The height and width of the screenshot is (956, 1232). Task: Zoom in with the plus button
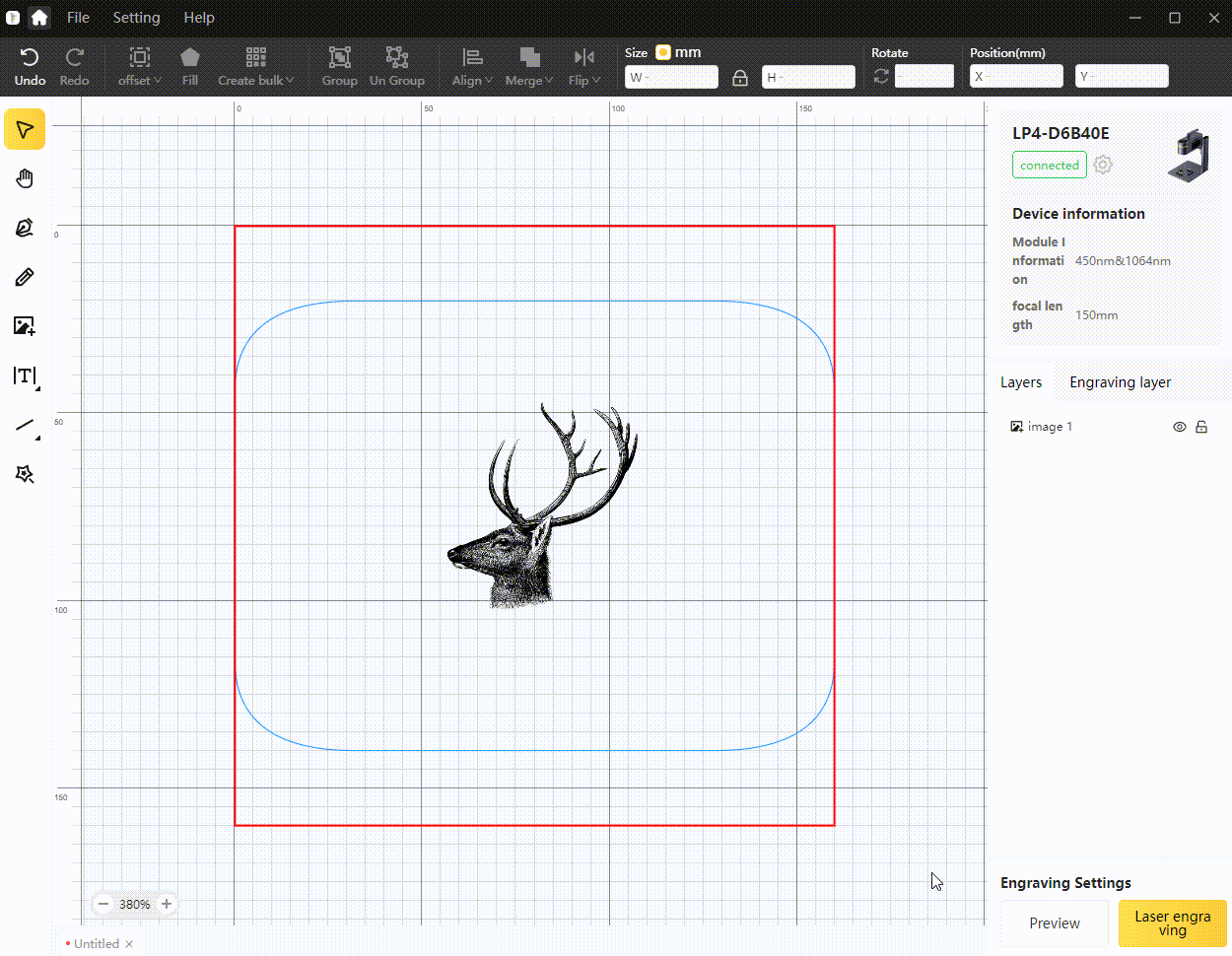pos(167,904)
